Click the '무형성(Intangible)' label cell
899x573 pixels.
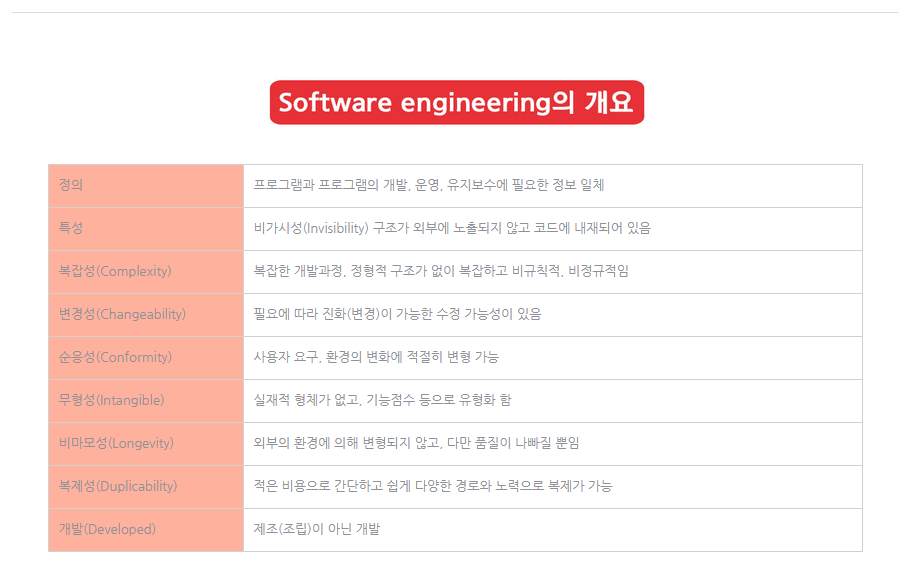tap(146, 401)
